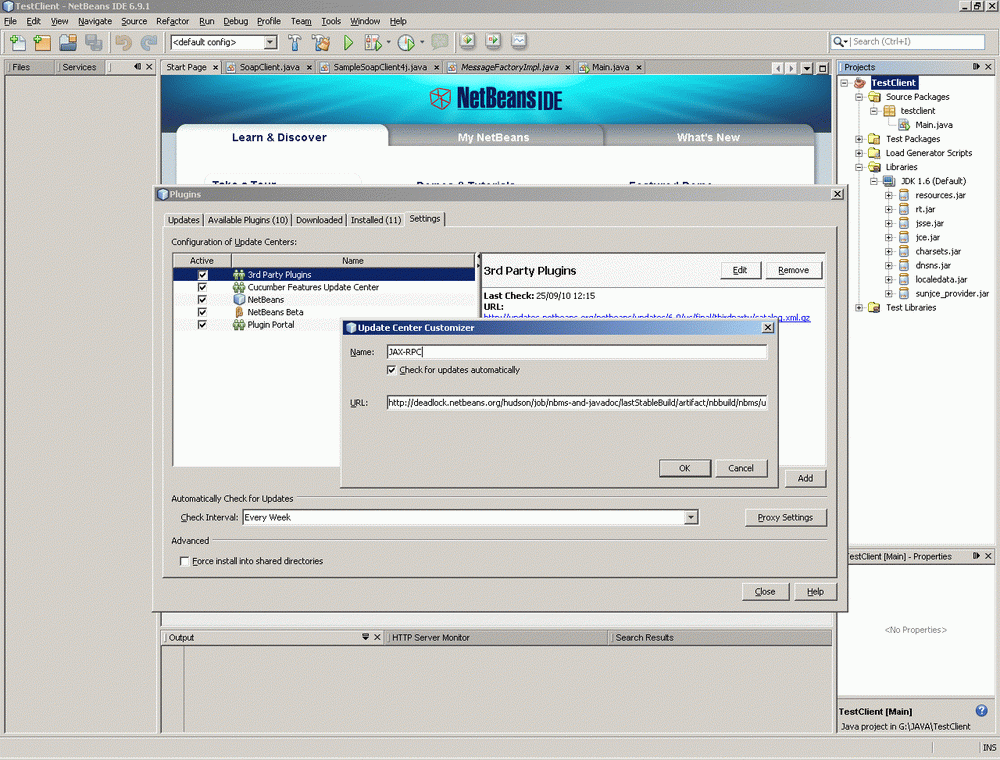The width and height of the screenshot is (1000, 760).
Task: Open the default config dropdown
Action: [x=270, y=42]
